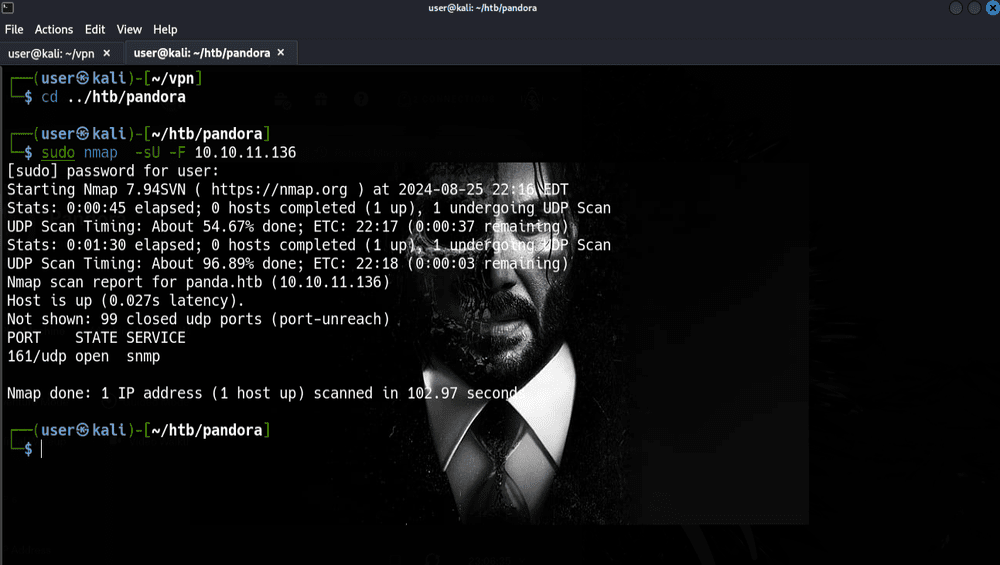Open the Edit menu
This screenshot has height=565, width=1000.
click(x=94, y=29)
